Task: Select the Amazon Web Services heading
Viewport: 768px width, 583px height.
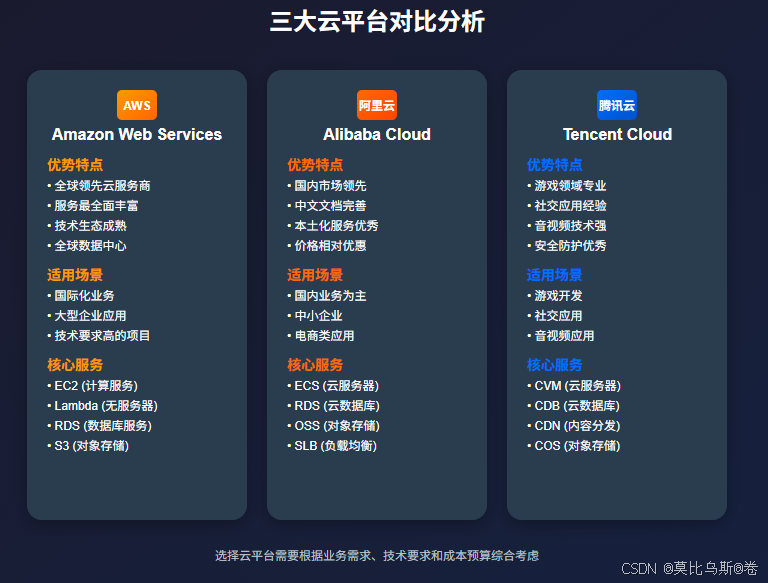Action: click(x=137, y=134)
